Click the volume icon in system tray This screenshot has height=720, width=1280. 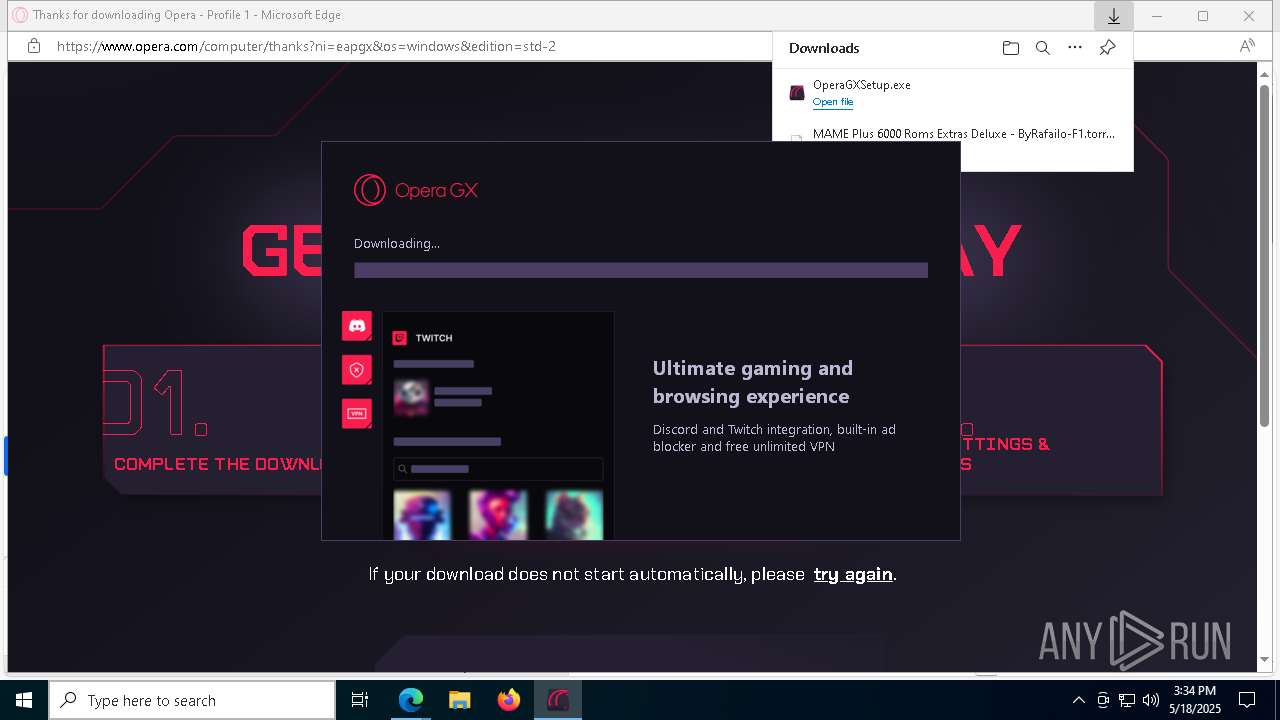pos(1151,700)
